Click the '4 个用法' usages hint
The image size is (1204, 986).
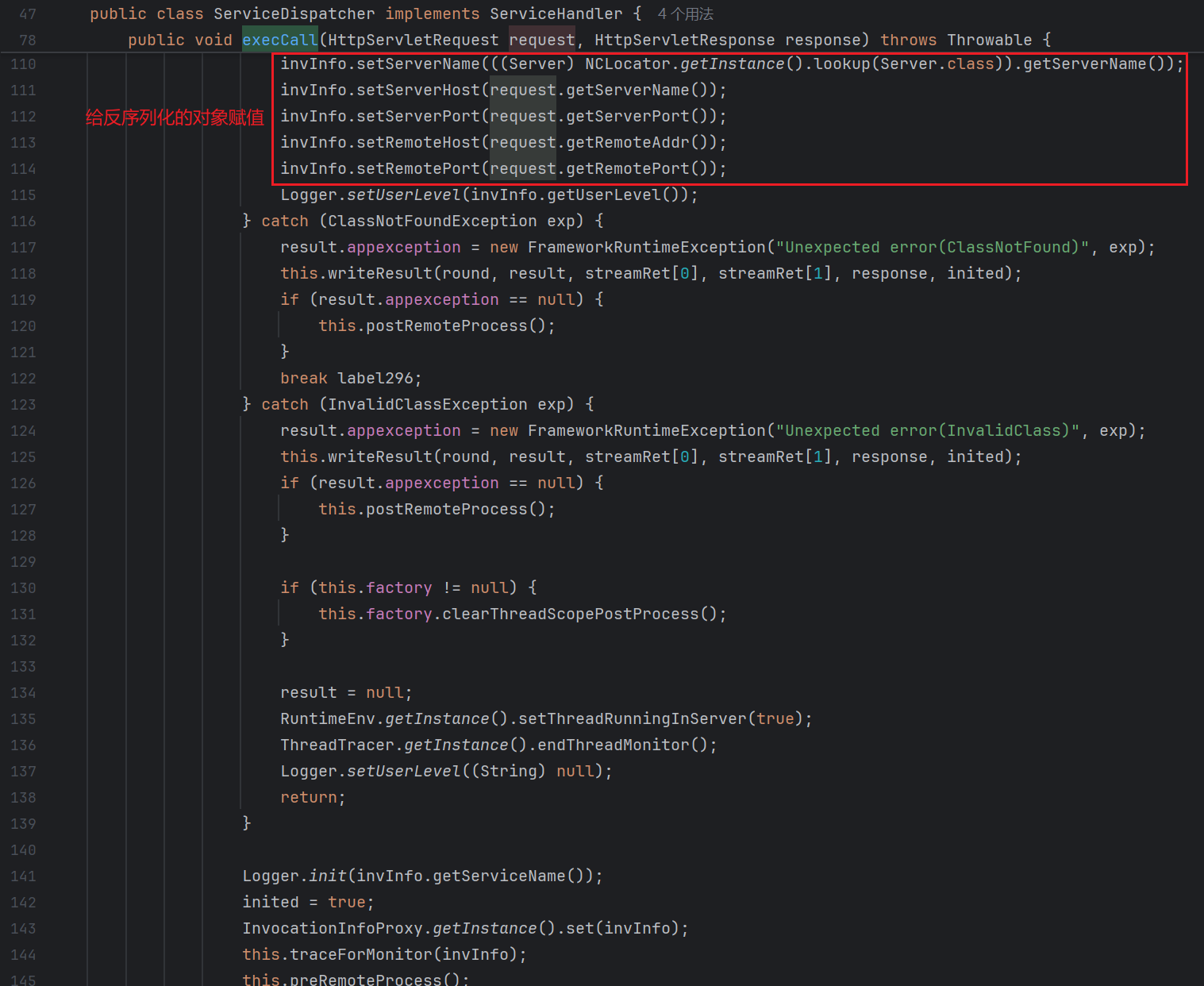685,14
